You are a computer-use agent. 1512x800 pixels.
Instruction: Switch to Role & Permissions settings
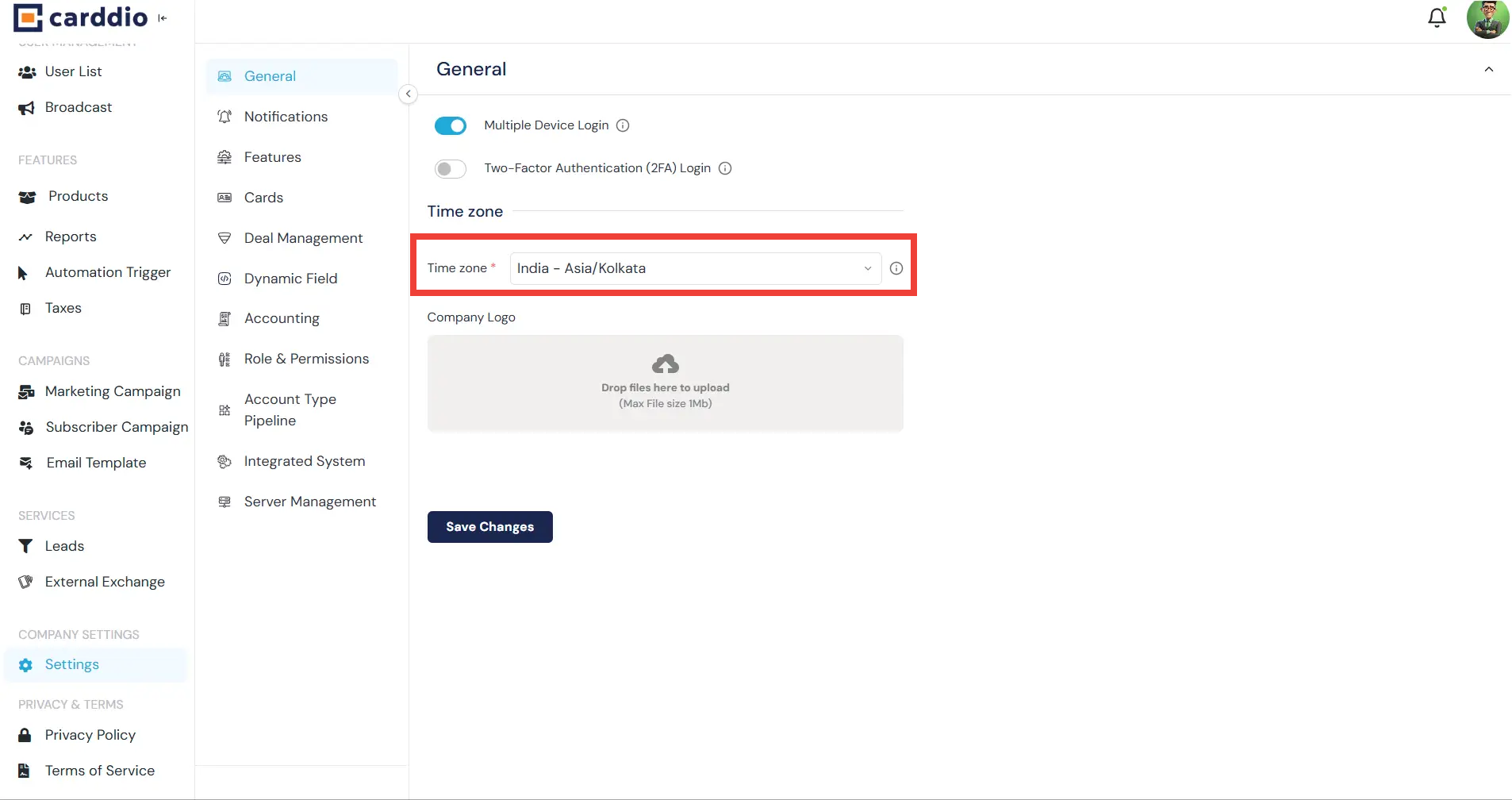[x=306, y=359]
